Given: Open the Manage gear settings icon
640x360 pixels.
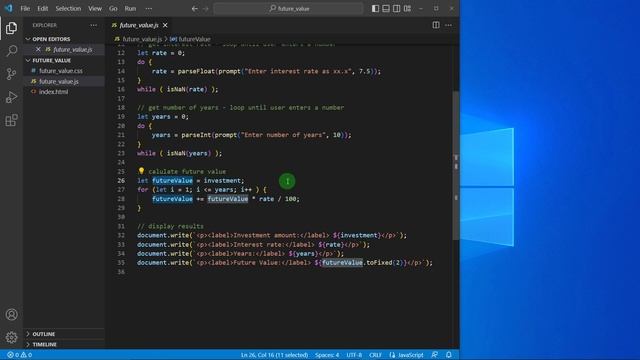Looking at the screenshot, I should [11, 337].
